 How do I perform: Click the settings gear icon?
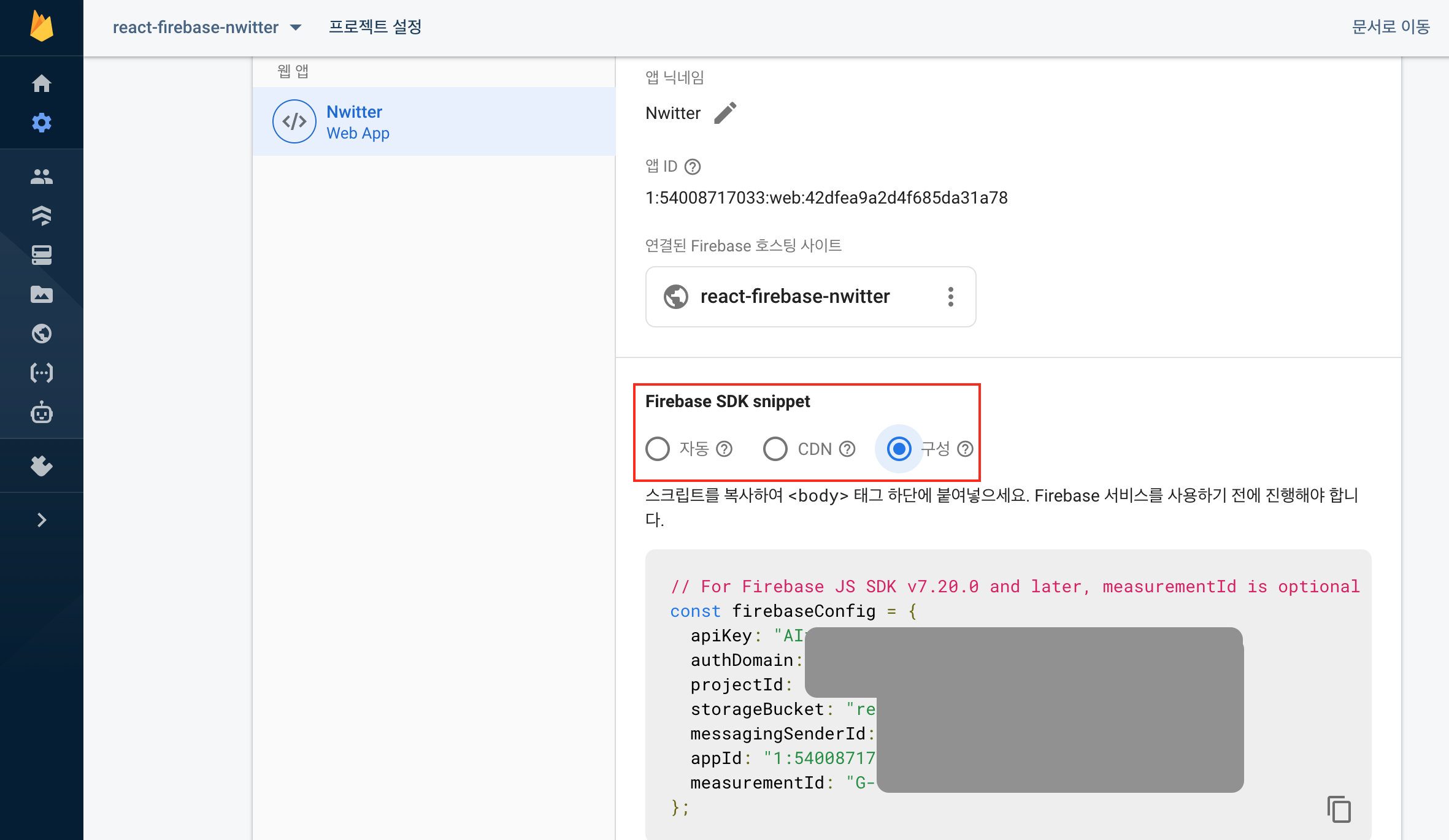(42, 123)
